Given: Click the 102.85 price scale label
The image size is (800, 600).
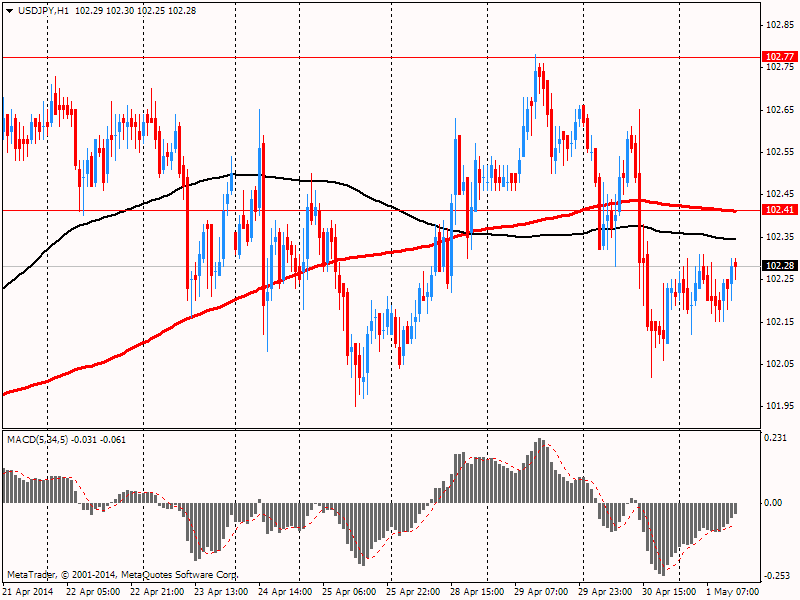Looking at the screenshot, I should [x=780, y=24].
